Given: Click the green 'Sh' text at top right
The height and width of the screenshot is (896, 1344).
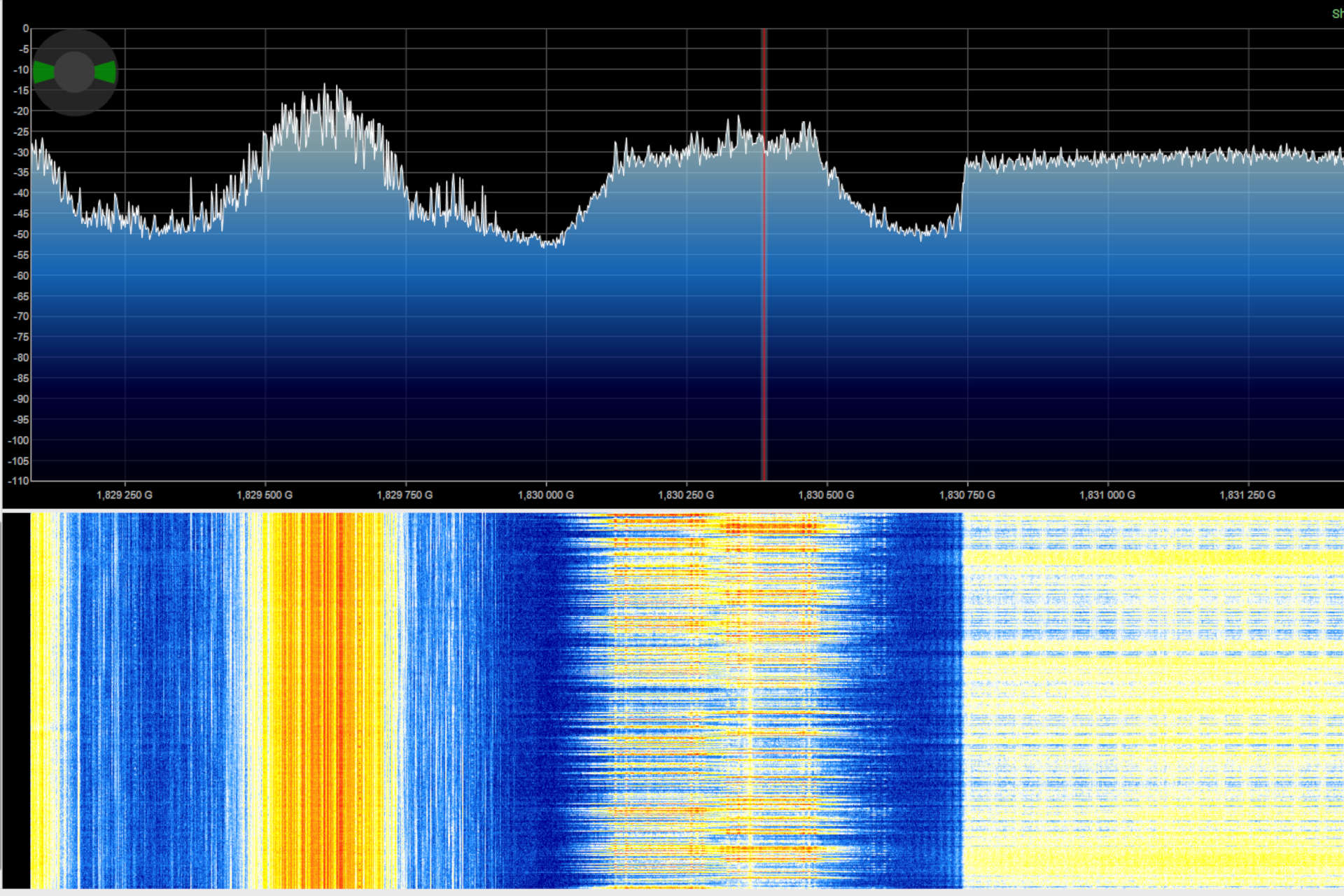Looking at the screenshot, I should point(1337,14).
